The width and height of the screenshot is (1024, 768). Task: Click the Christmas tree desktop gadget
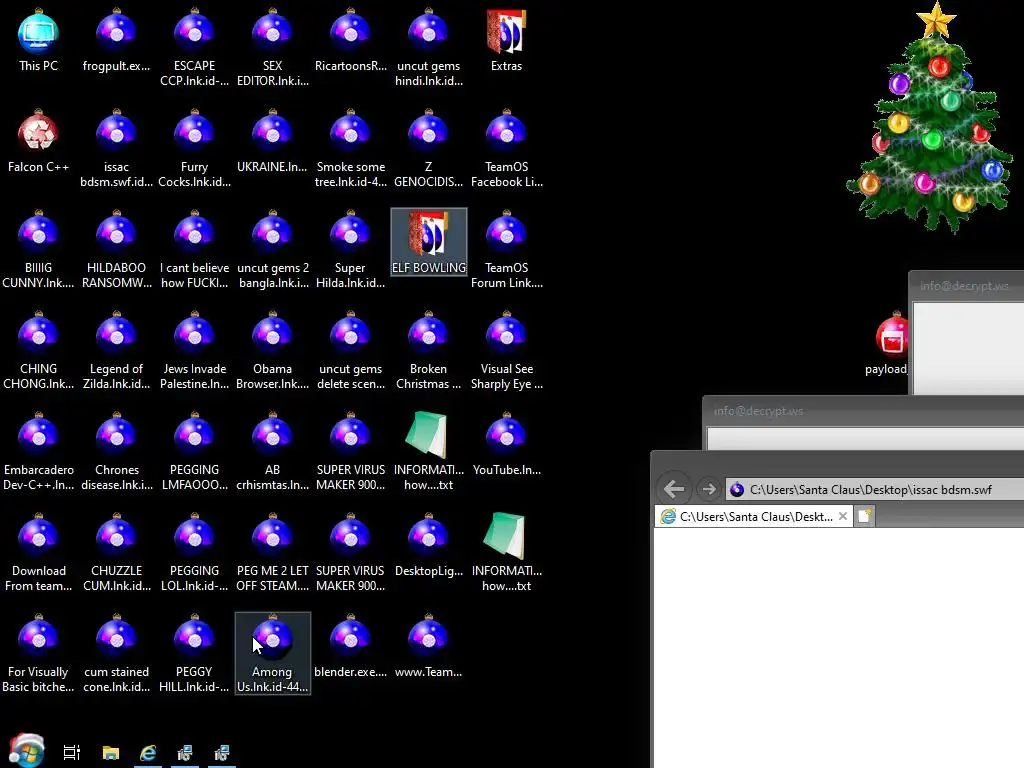[x=929, y=118]
